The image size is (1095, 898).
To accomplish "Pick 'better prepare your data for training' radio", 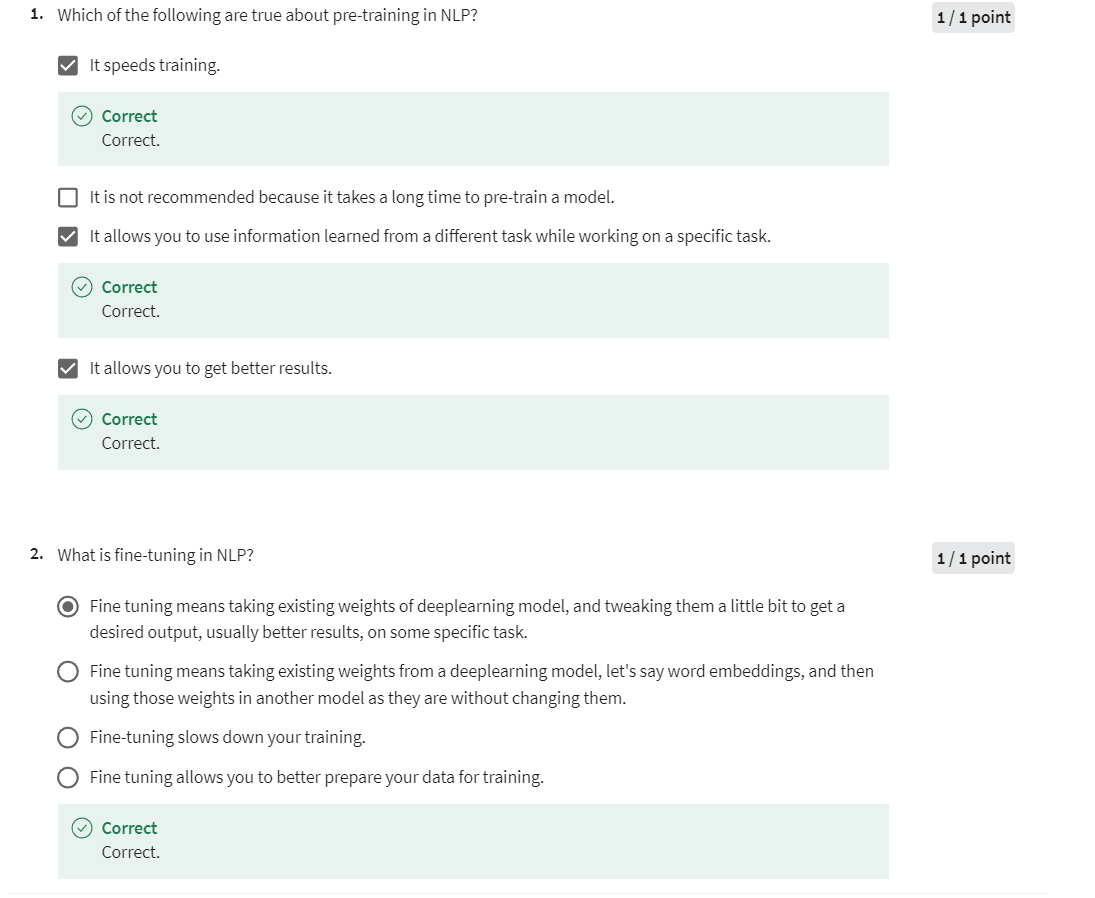I will tap(68, 777).
